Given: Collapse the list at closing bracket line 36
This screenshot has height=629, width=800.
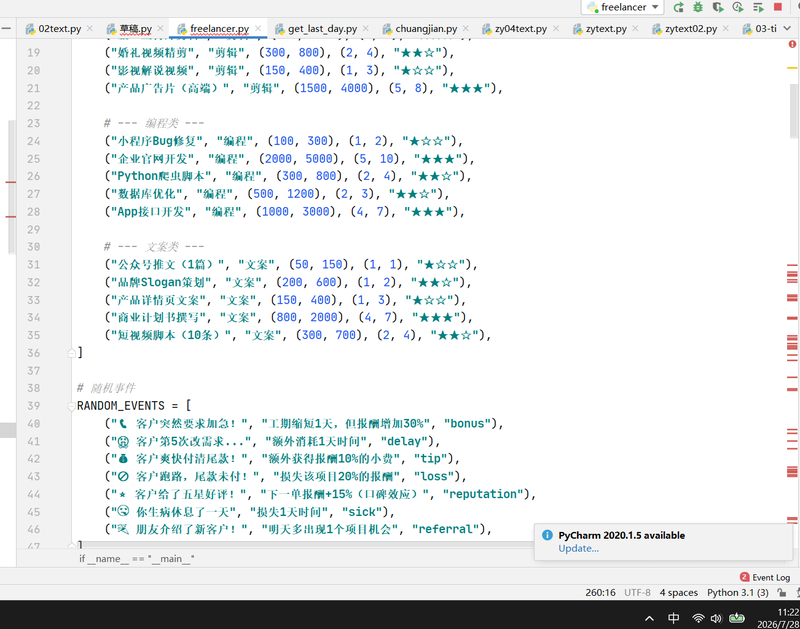Looking at the screenshot, I should click(x=71, y=353).
